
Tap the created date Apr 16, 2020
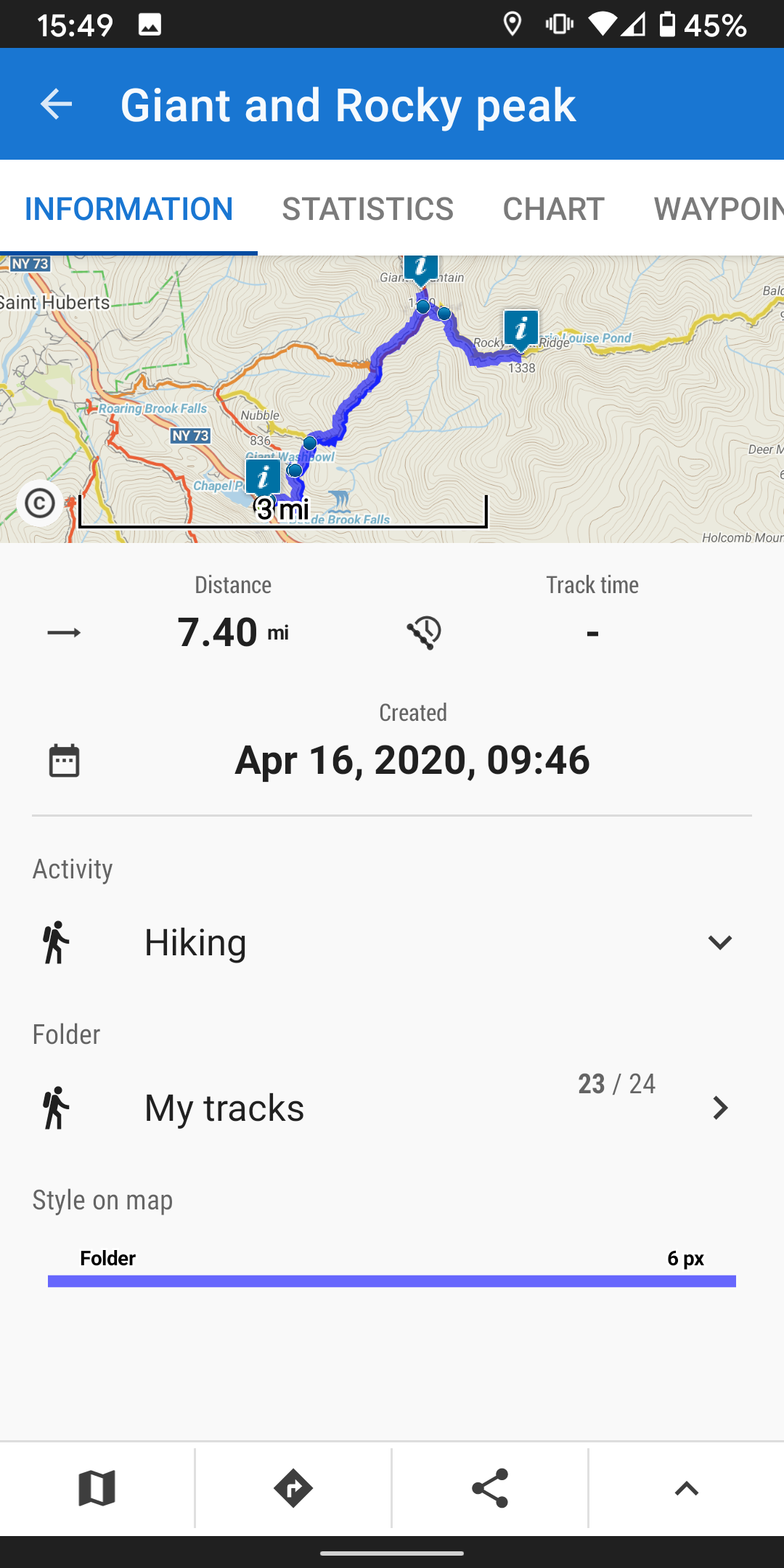412,760
